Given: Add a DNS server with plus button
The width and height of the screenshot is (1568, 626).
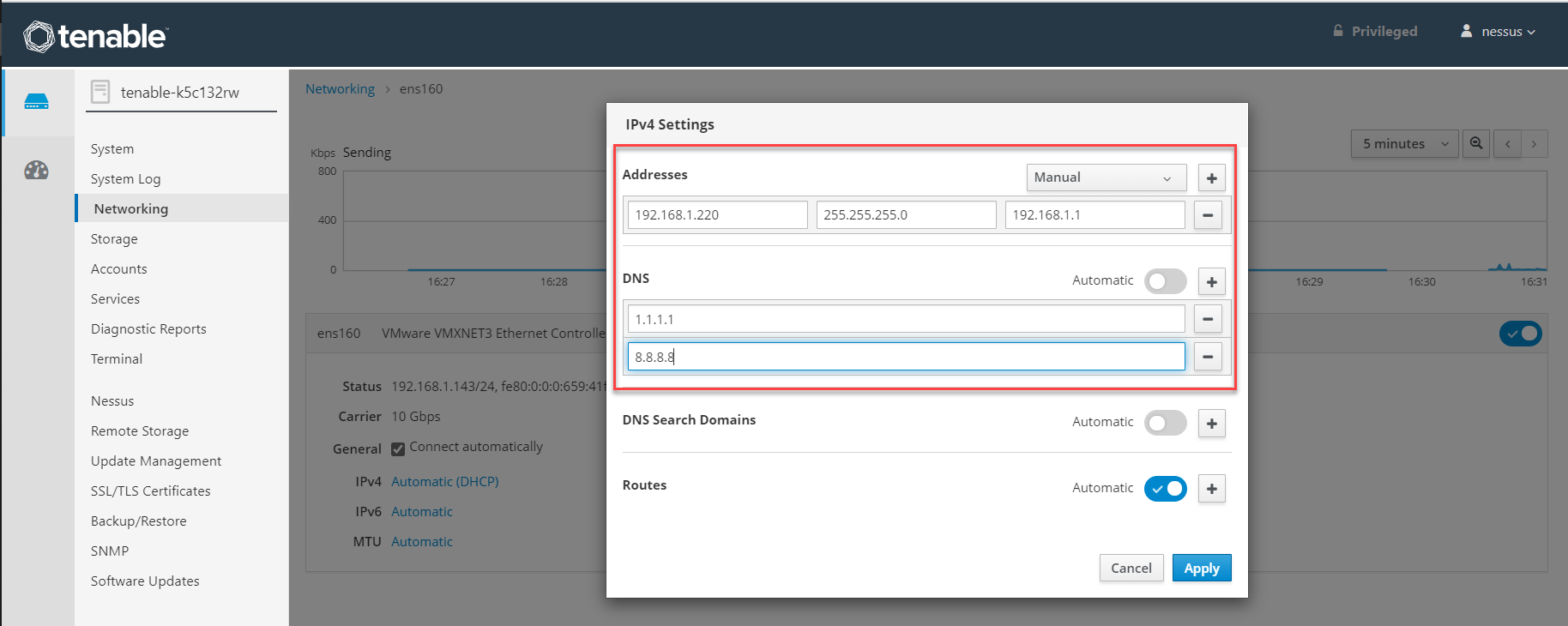Looking at the screenshot, I should click(x=1211, y=281).
